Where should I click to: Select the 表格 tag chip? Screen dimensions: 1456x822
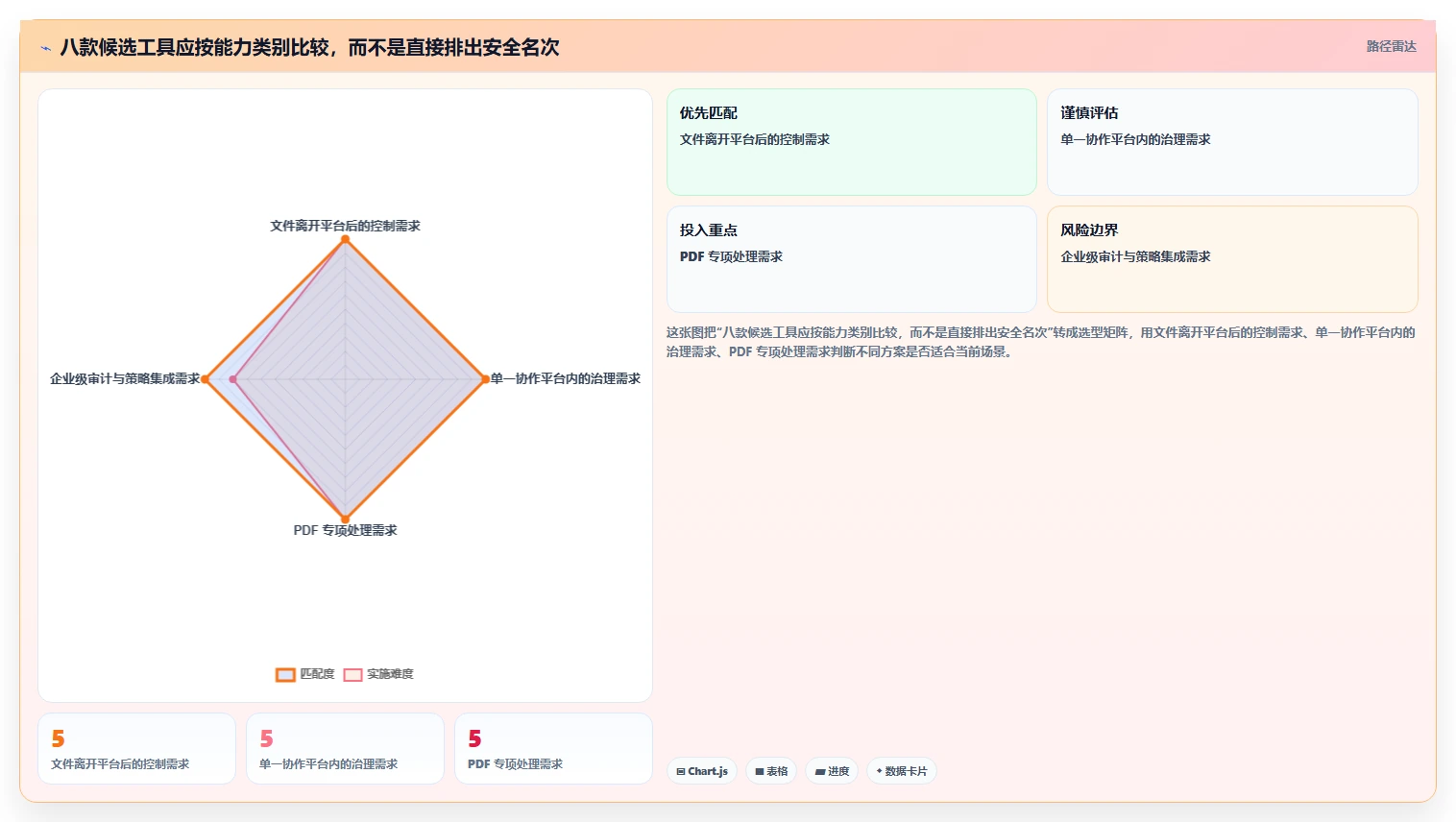(x=771, y=771)
